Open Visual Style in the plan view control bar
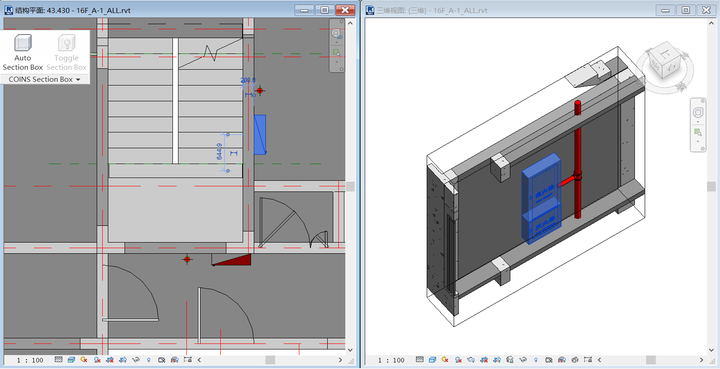This screenshot has width=720, height=369. point(71,360)
